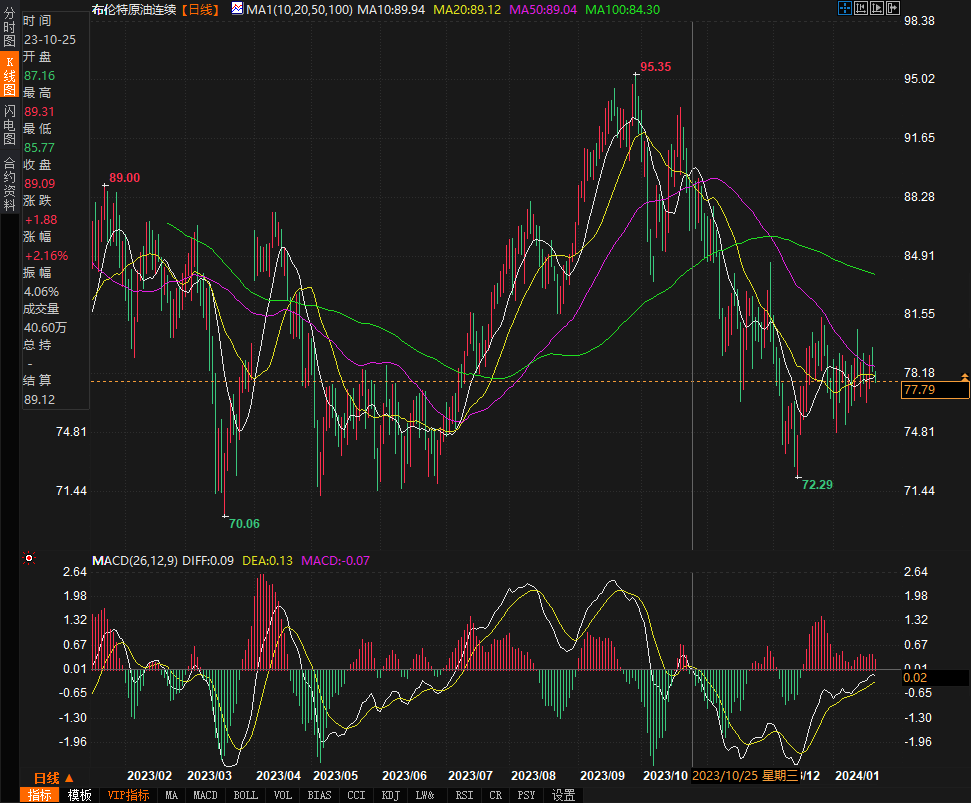Enable the BOLL indicator
The image size is (971, 803).
(x=245, y=795)
